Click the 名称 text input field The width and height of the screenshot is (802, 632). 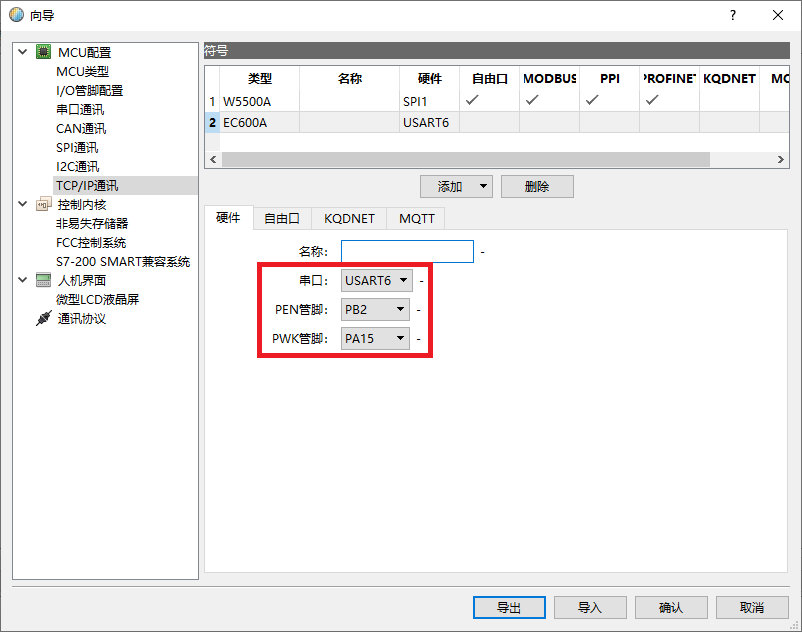407,251
